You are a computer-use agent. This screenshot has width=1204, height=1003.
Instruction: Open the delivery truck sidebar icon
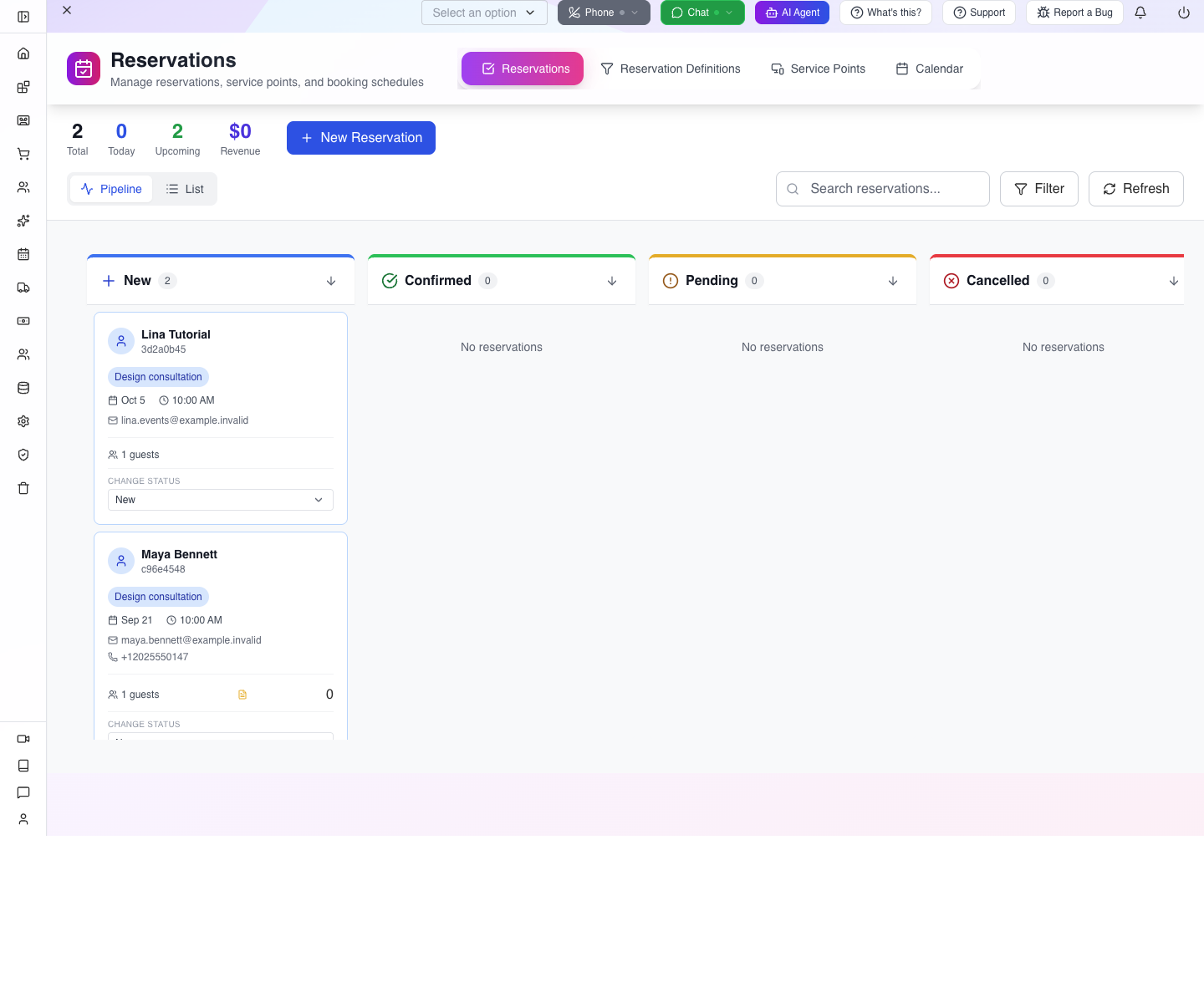(x=23, y=288)
